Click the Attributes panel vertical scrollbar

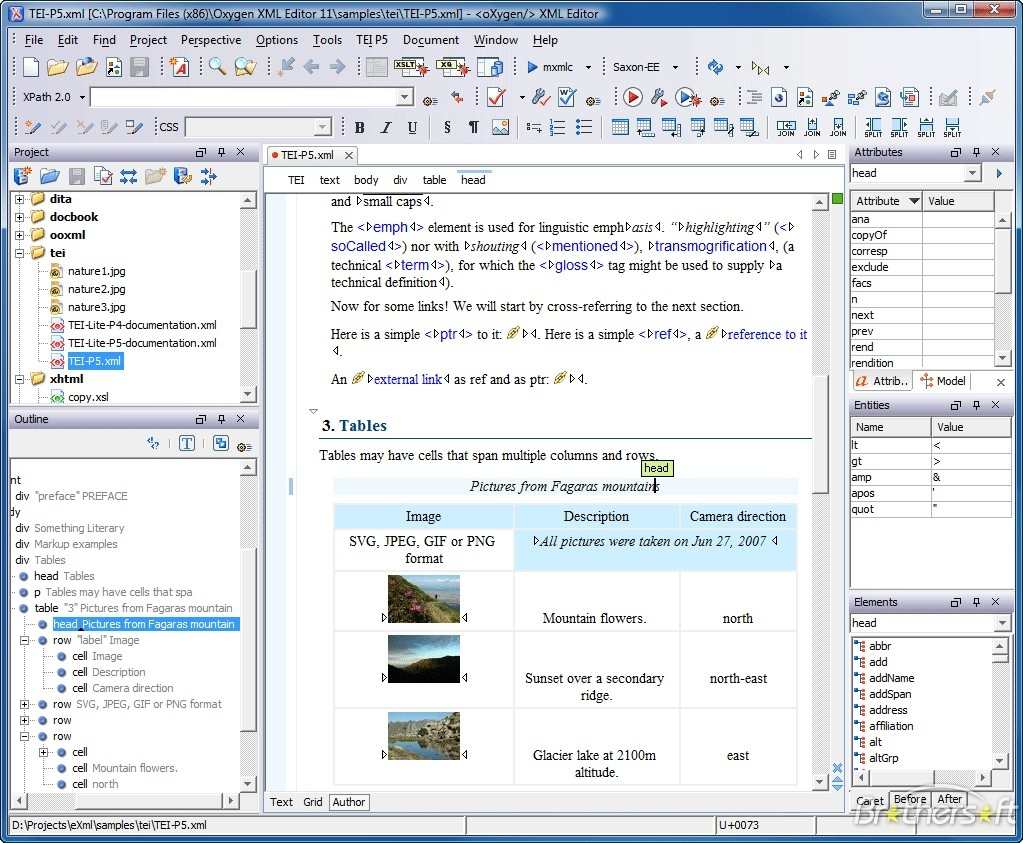click(1003, 288)
